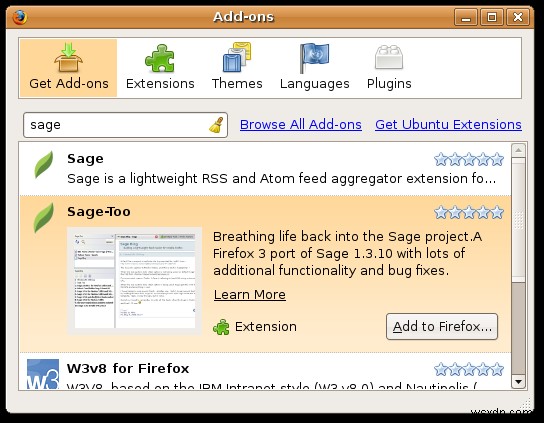Select the Sage add-on title
The width and height of the screenshot is (544, 423).
tap(85, 159)
